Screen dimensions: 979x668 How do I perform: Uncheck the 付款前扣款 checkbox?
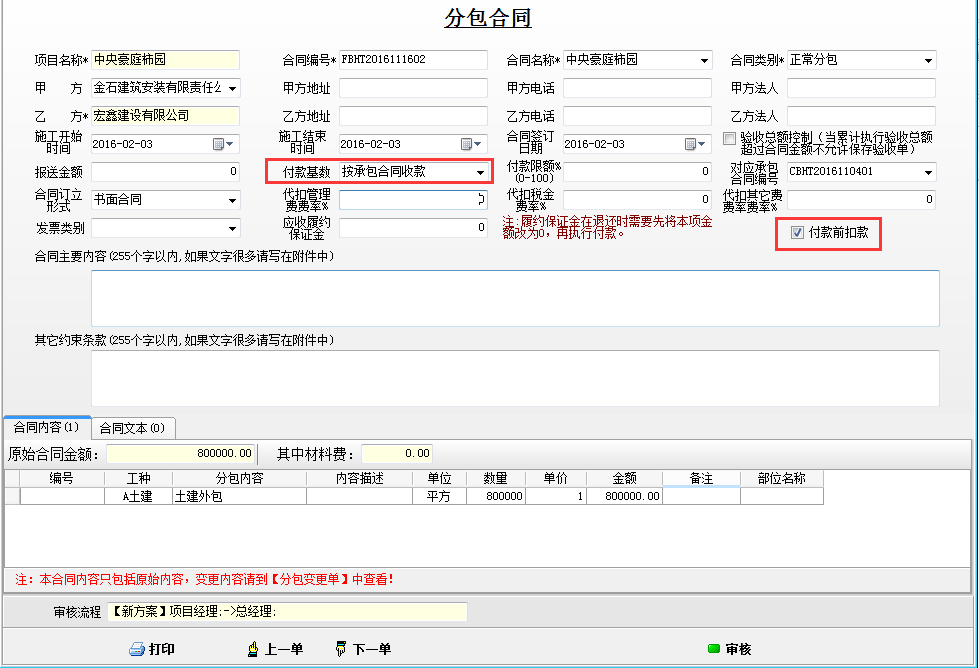point(797,232)
